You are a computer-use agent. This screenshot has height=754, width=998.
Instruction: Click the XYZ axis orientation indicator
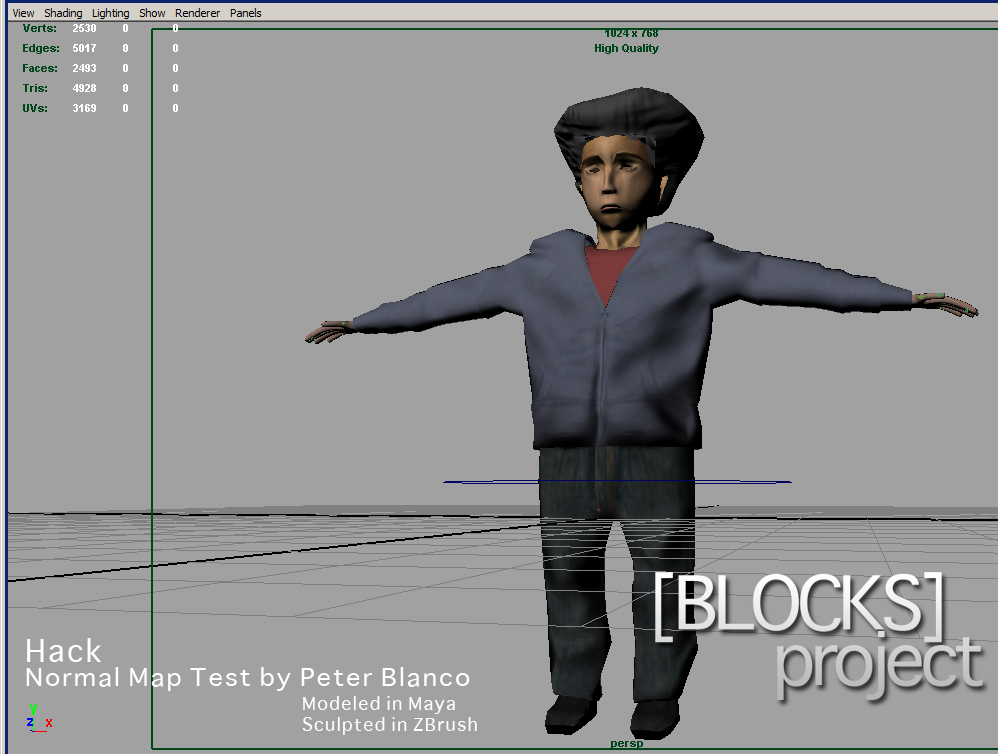(39, 718)
